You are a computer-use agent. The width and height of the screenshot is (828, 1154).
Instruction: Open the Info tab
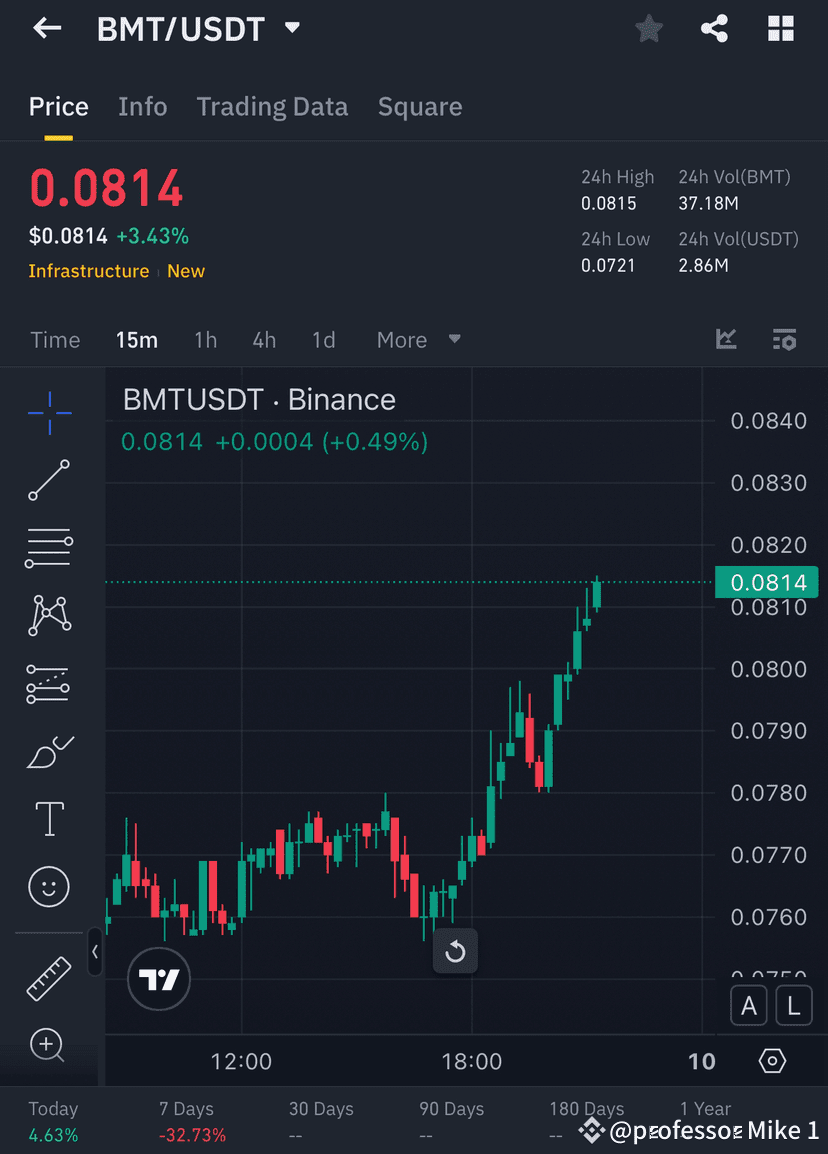pos(142,106)
